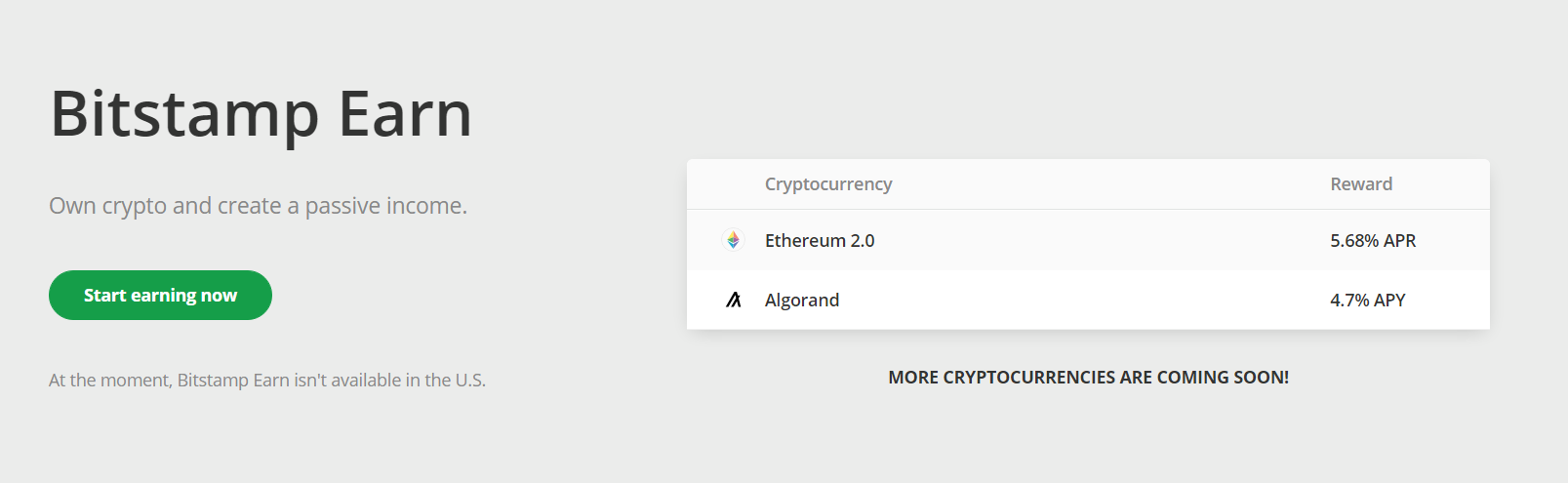Viewport: 1568px width, 483px height.
Task: Open the Algorand row
Action: [x=1088, y=300]
